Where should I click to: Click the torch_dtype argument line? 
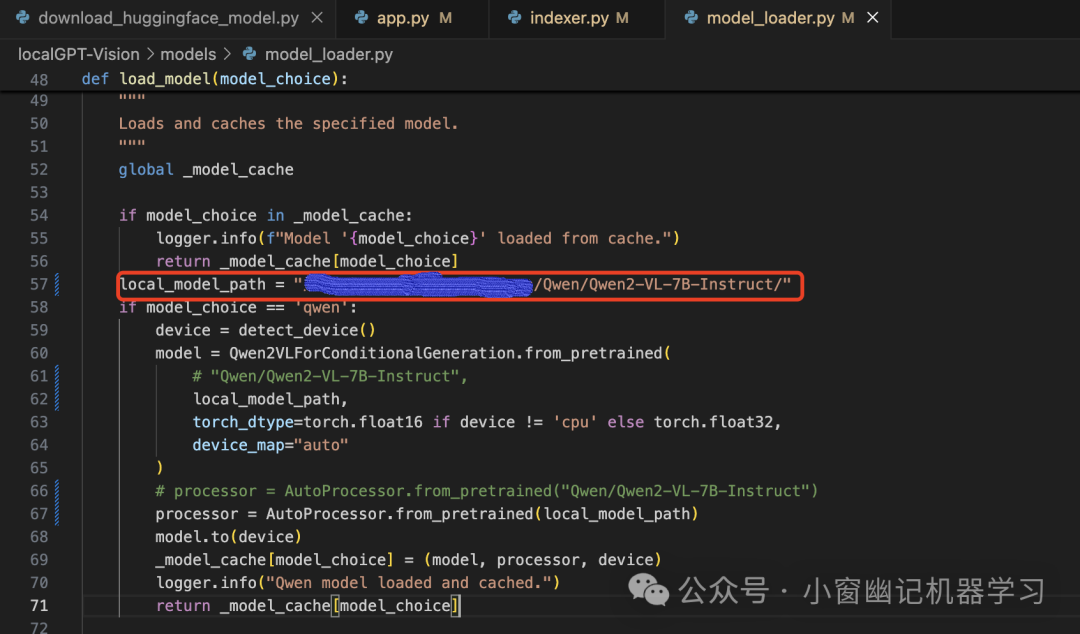point(487,422)
